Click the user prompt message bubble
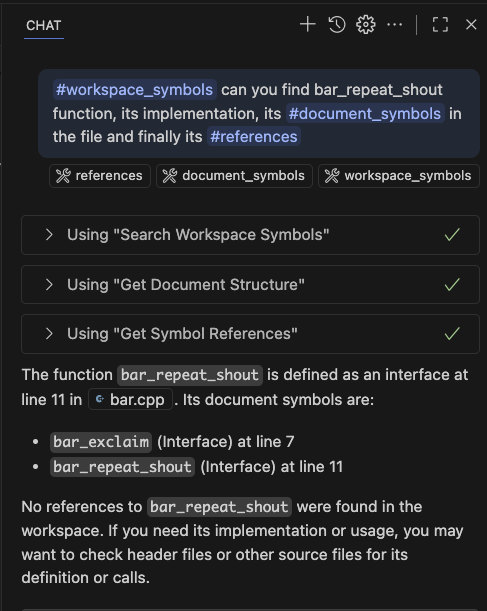487x611 pixels. (259, 113)
